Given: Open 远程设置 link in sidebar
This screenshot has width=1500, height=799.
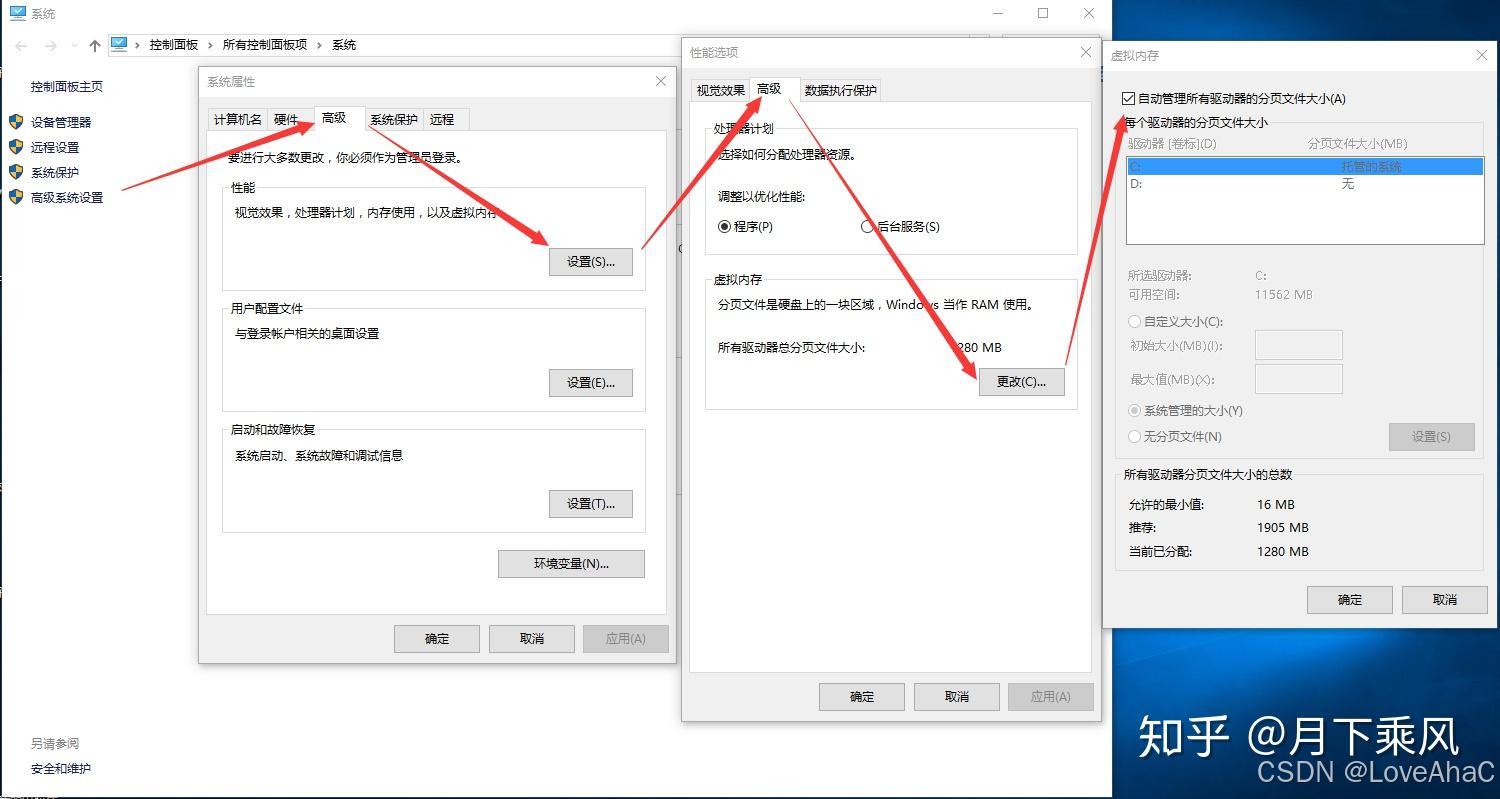Looking at the screenshot, I should [55, 147].
